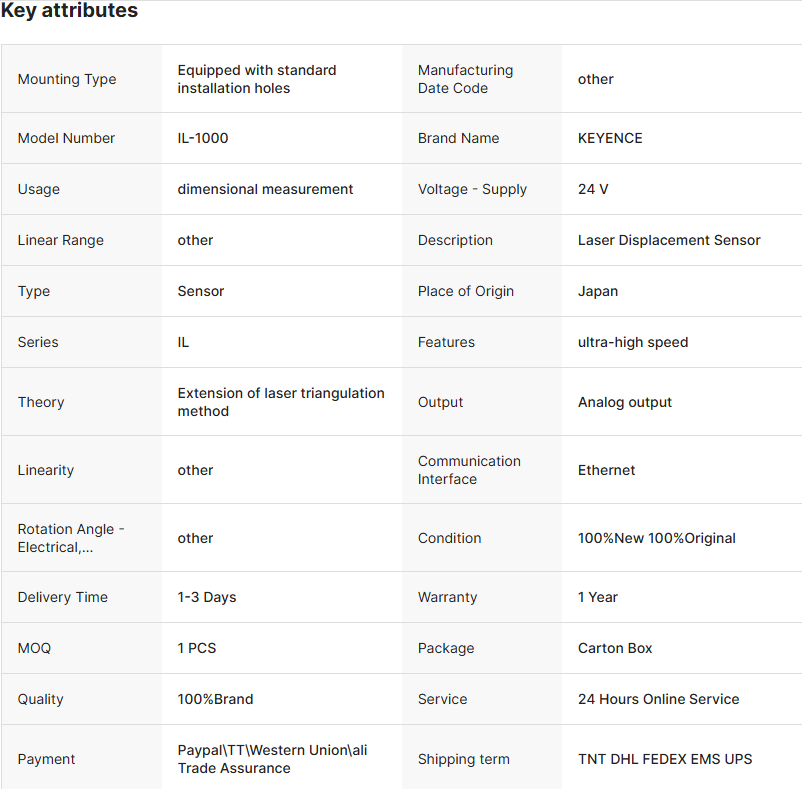Select the Ethernet communication interface value
Viewport: 802px width, 789px height.
(606, 470)
